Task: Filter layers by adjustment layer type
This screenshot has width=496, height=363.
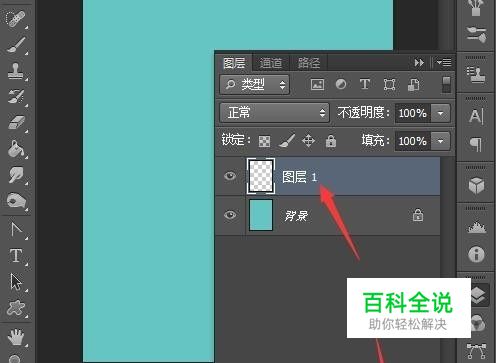Action: click(341, 84)
